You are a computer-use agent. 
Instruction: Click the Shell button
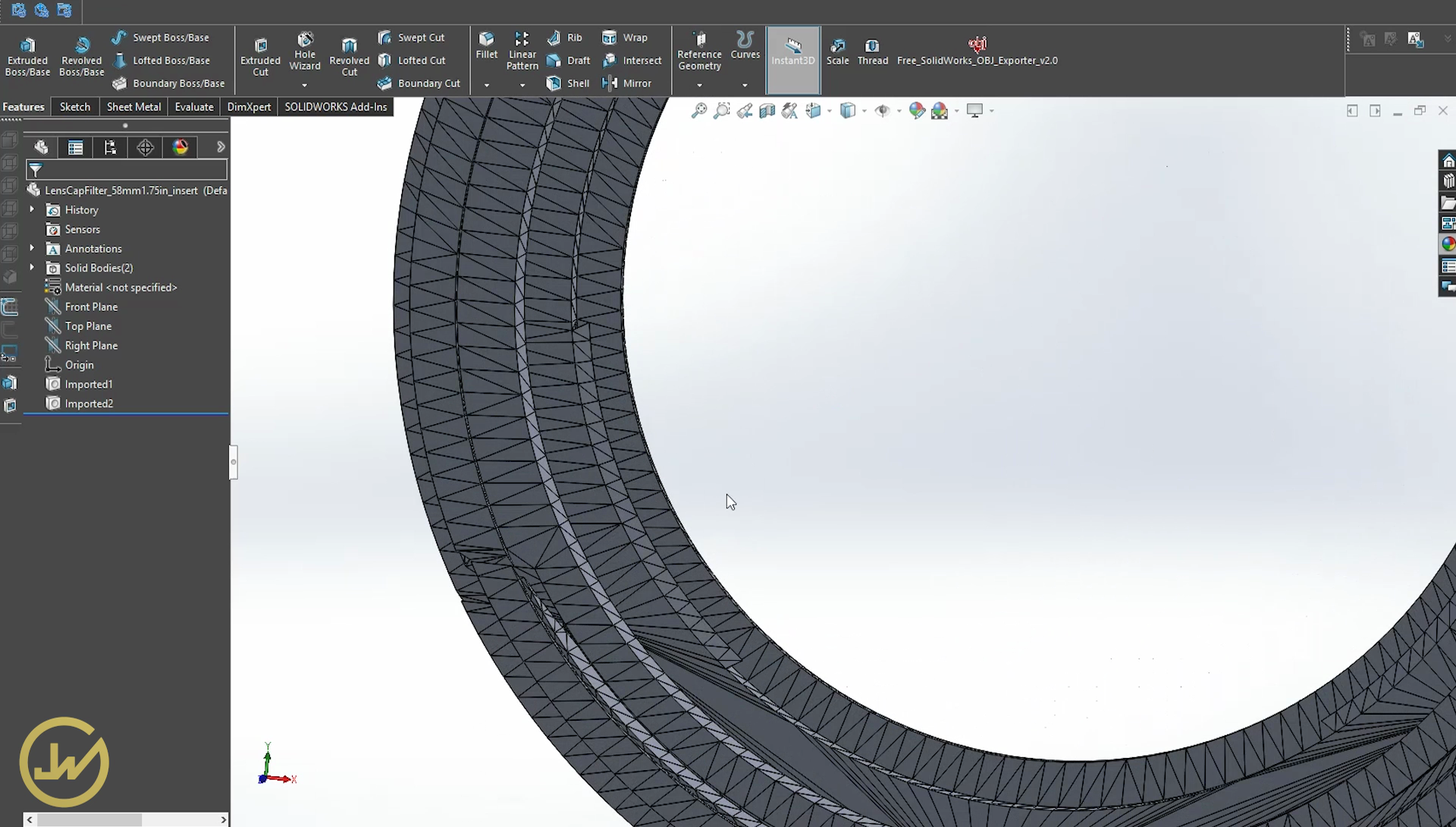click(567, 83)
